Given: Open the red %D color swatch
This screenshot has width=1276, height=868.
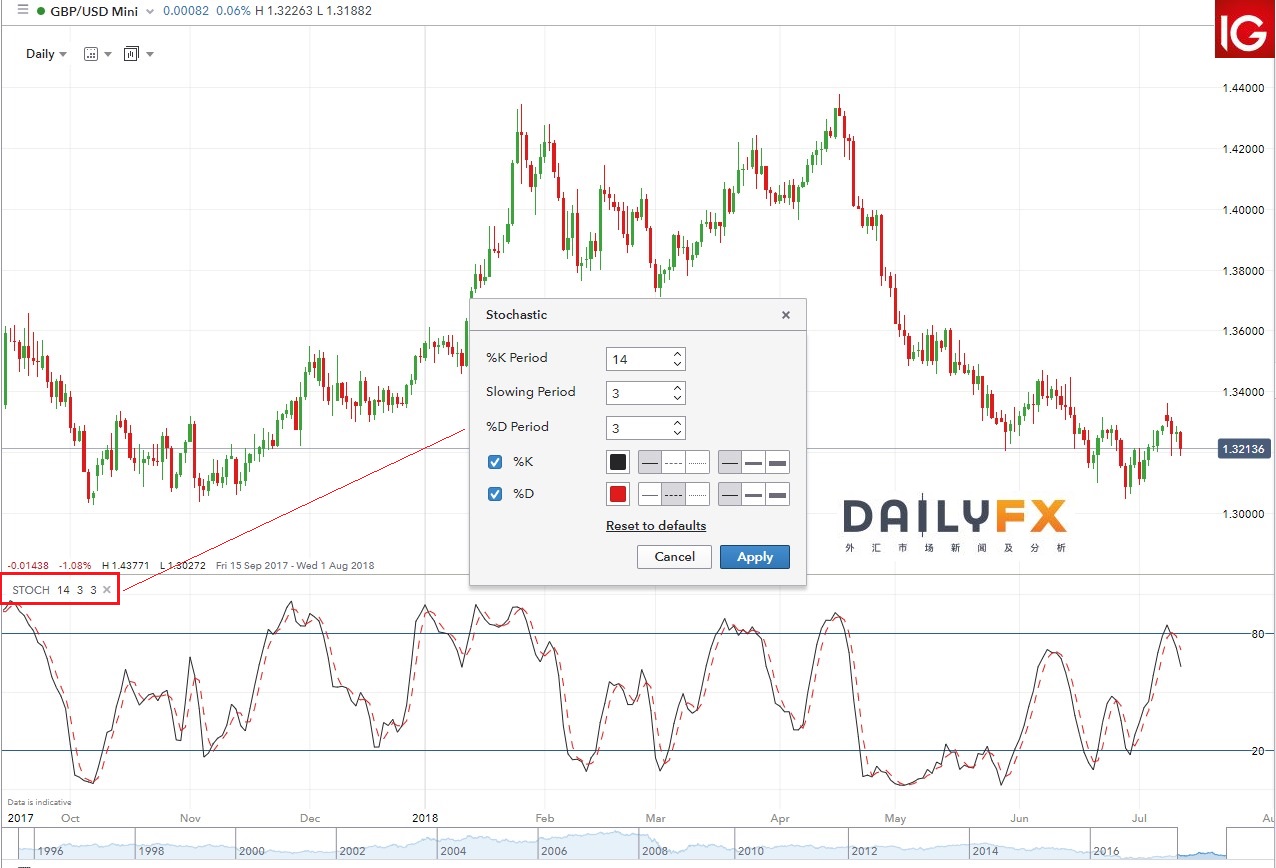Looking at the screenshot, I should (x=618, y=494).
